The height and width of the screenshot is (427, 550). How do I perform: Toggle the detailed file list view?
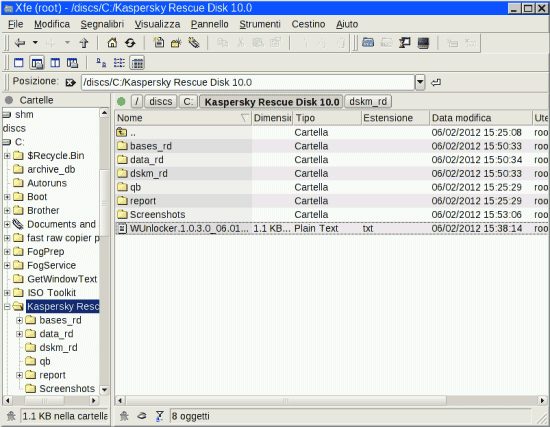137,63
